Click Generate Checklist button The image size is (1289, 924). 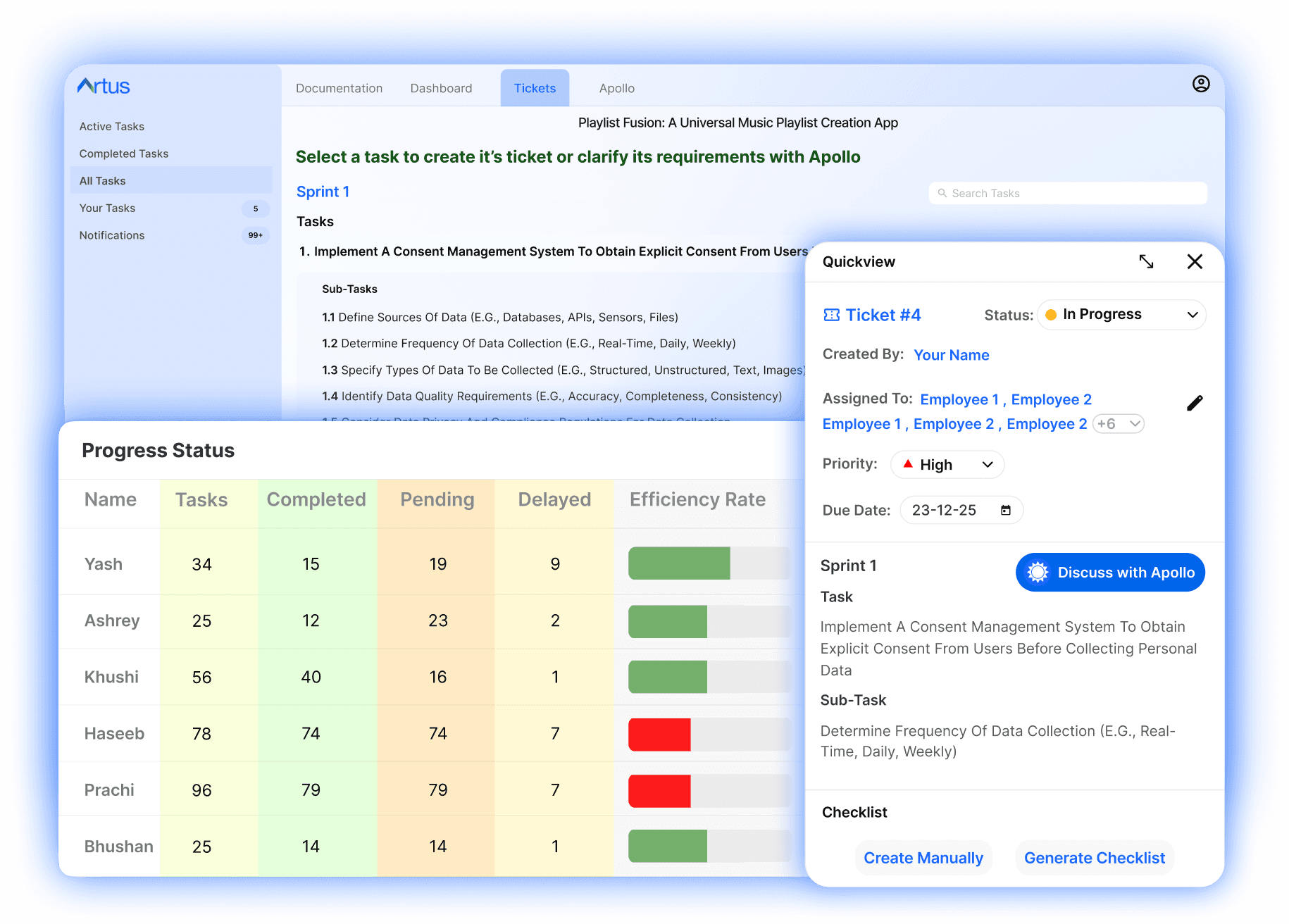1095,858
